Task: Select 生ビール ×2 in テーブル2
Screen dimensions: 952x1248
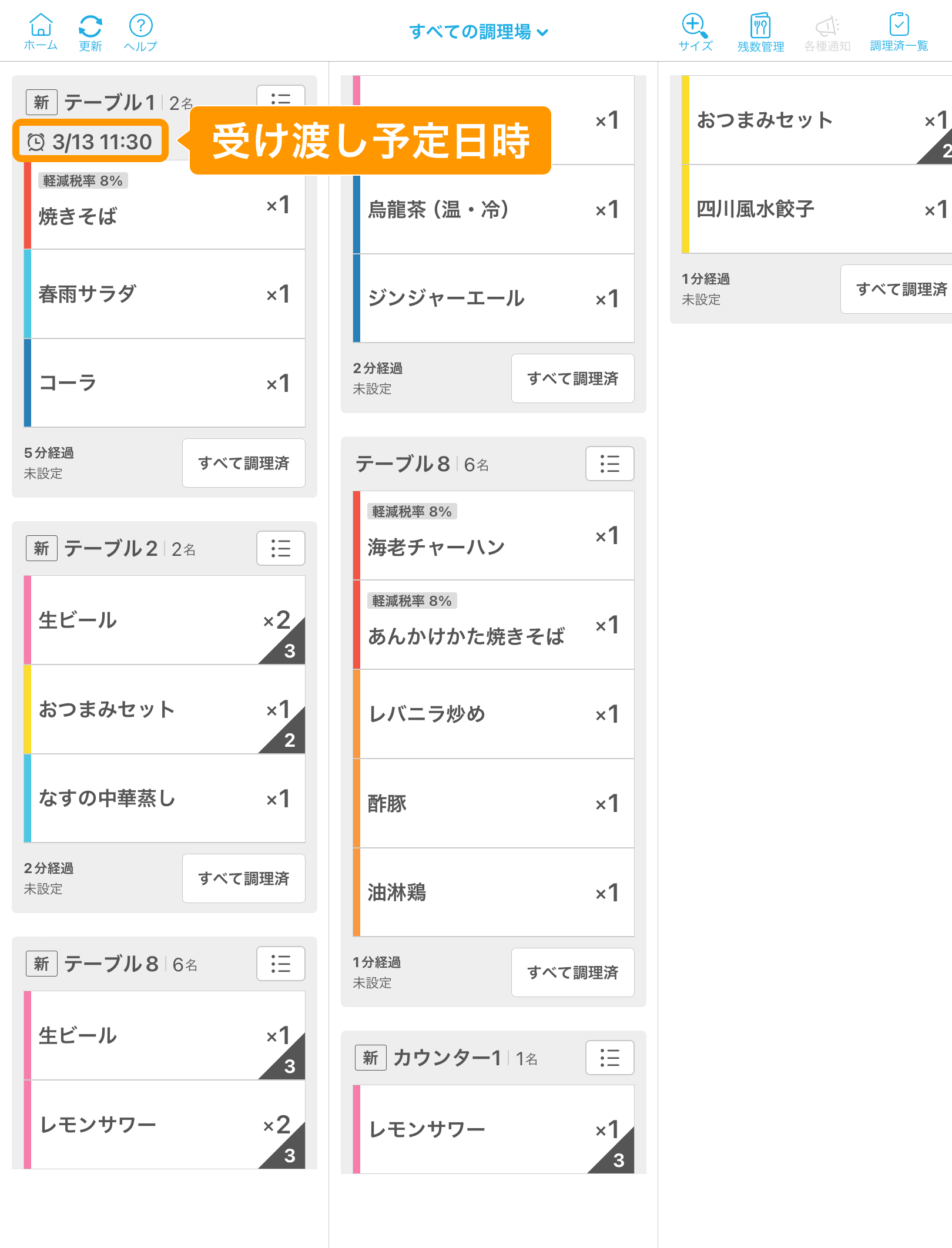Action: pyautogui.click(x=165, y=620)
